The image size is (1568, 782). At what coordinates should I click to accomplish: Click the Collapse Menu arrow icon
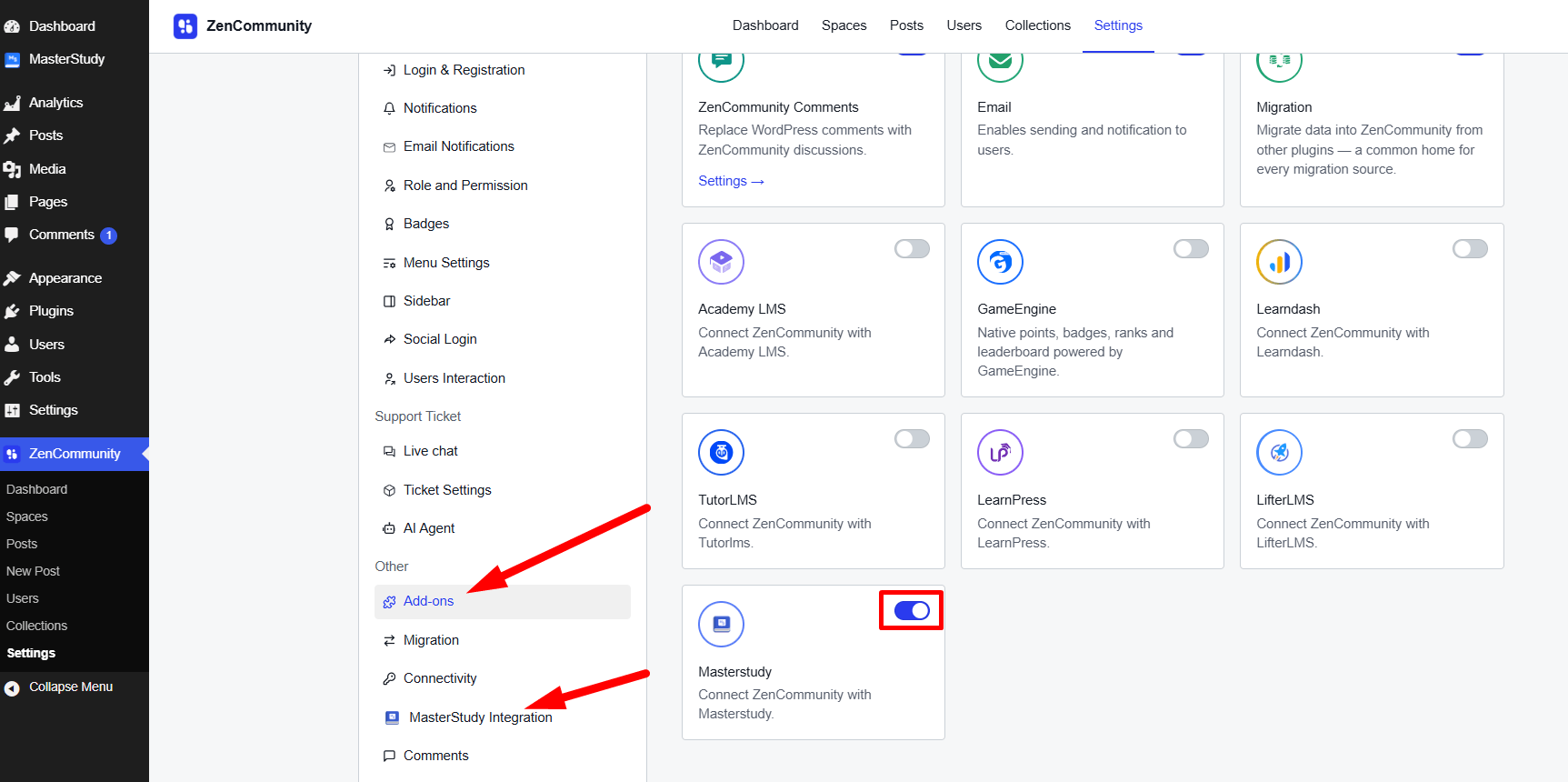12,688
